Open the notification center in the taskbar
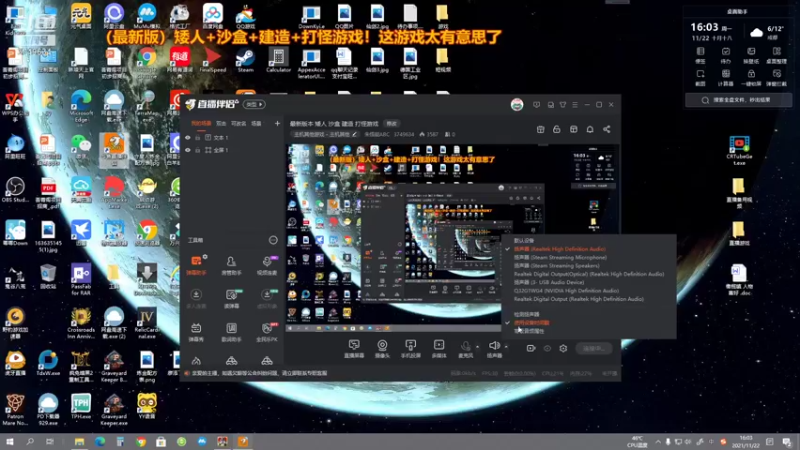This screenshot has width=800, height=450. point(787,442)
